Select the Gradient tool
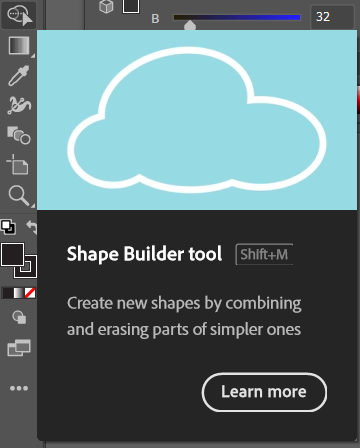The height and width of the screenshot is (448, 360). [x=19, y=46]
